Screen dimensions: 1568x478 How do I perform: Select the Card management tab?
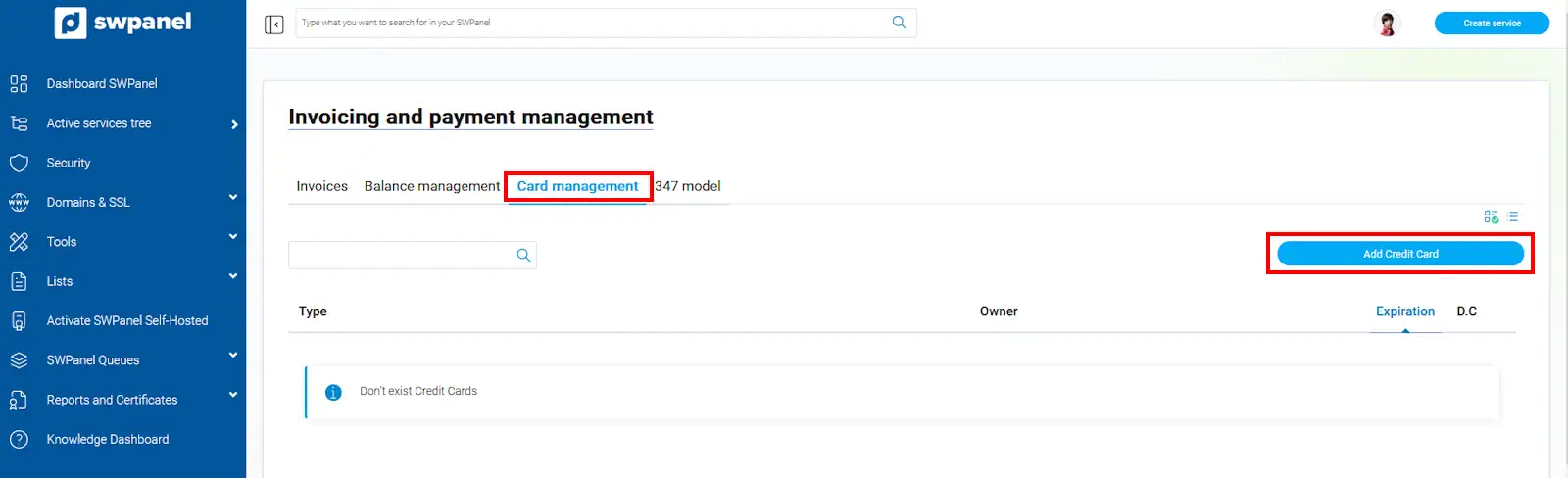tap(578, 186)
